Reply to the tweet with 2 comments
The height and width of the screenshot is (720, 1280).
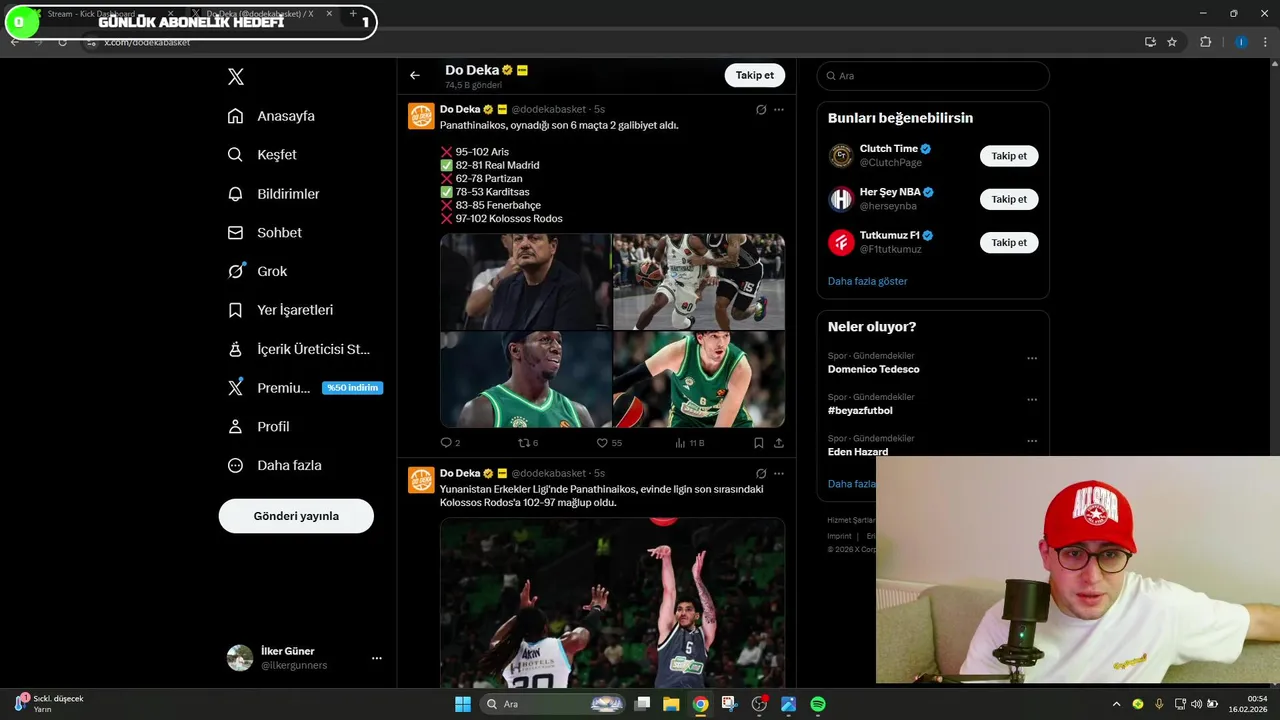(x=450, y=442)
